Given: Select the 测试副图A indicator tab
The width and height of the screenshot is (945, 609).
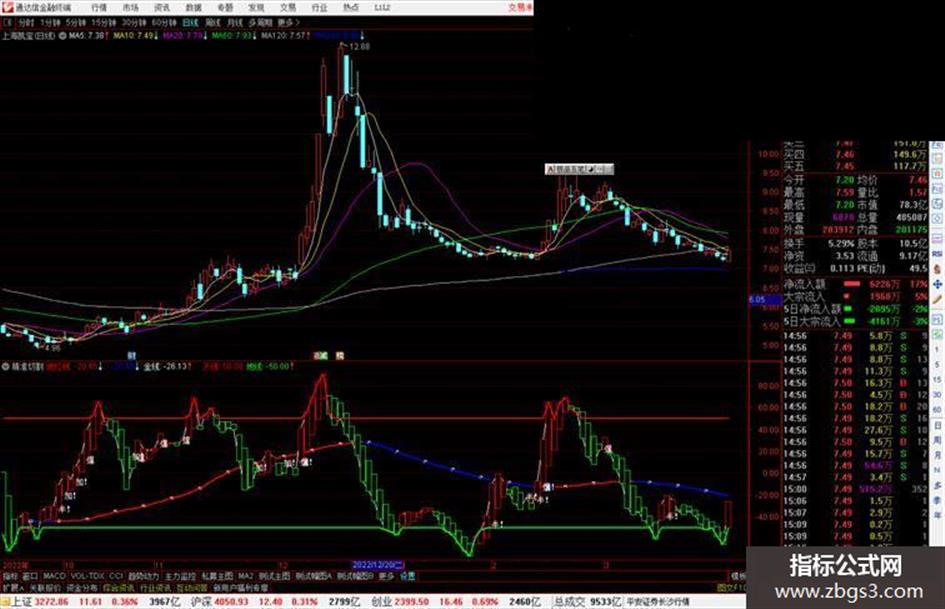Looking at the screenshot, I should pos(313,576).
